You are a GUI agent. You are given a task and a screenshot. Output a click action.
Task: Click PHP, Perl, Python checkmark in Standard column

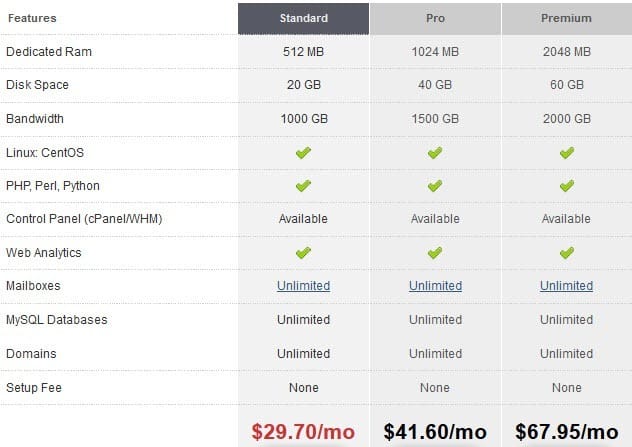tap(303, 186)
